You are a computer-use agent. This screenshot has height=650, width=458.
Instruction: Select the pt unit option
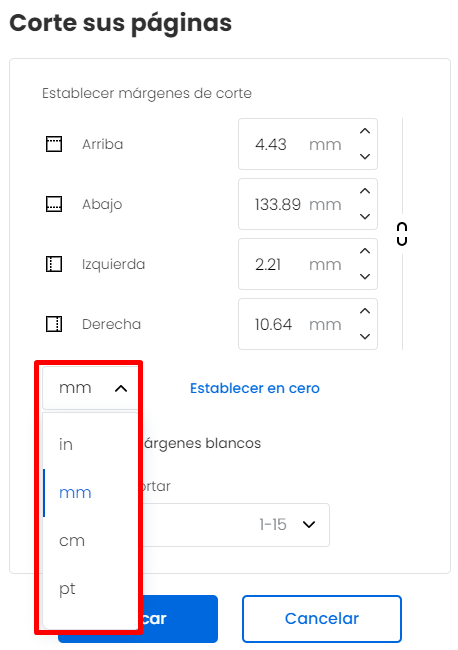pyautogui.click(x=90, y=589)
